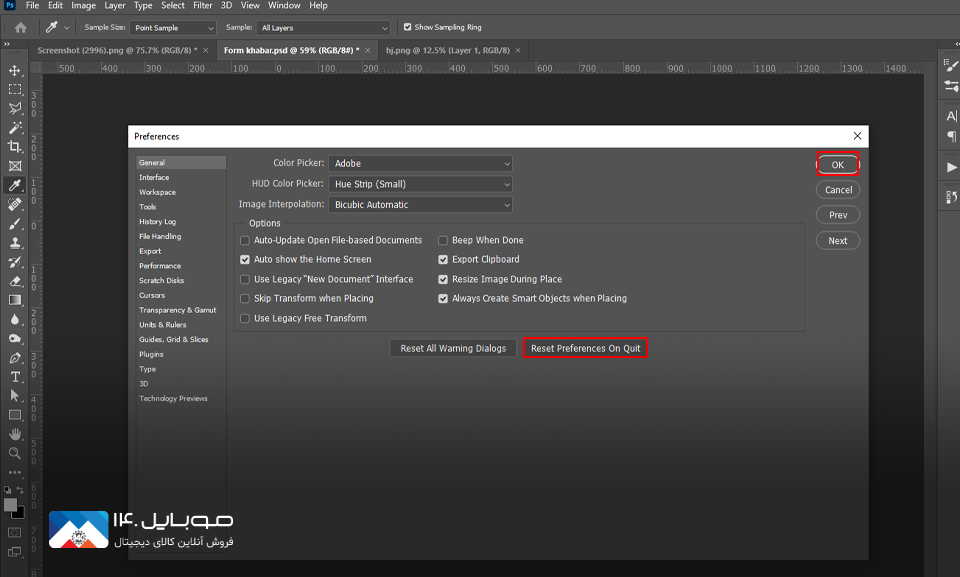The height and width of the screenshot is (577, 960).
Task: Select the Spot Healing Brush tool
Action: click(15, 205)
